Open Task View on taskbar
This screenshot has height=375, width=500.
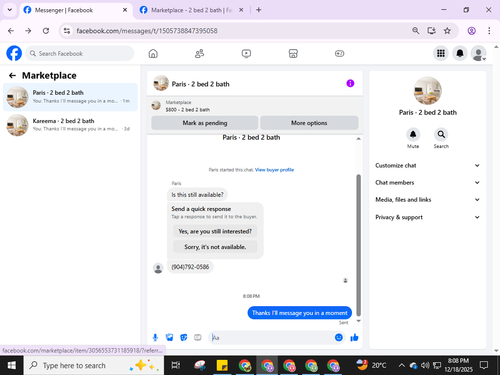pyautogui.click(x=176, y=365)
